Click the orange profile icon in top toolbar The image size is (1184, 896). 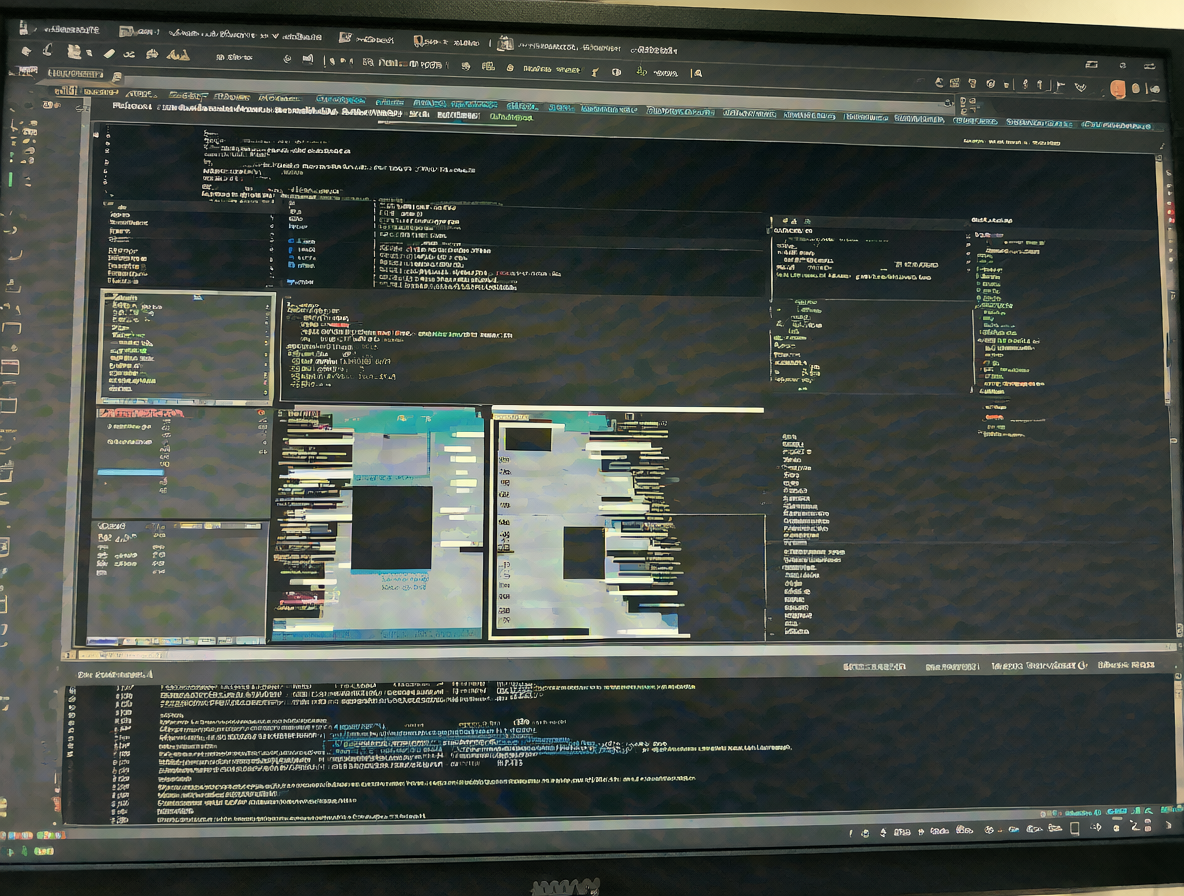(x=1118, y=89)
